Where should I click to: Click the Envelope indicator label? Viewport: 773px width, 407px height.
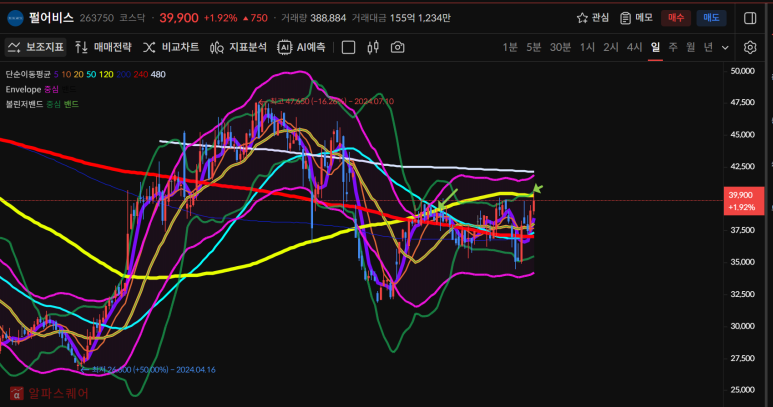(23, 89)
